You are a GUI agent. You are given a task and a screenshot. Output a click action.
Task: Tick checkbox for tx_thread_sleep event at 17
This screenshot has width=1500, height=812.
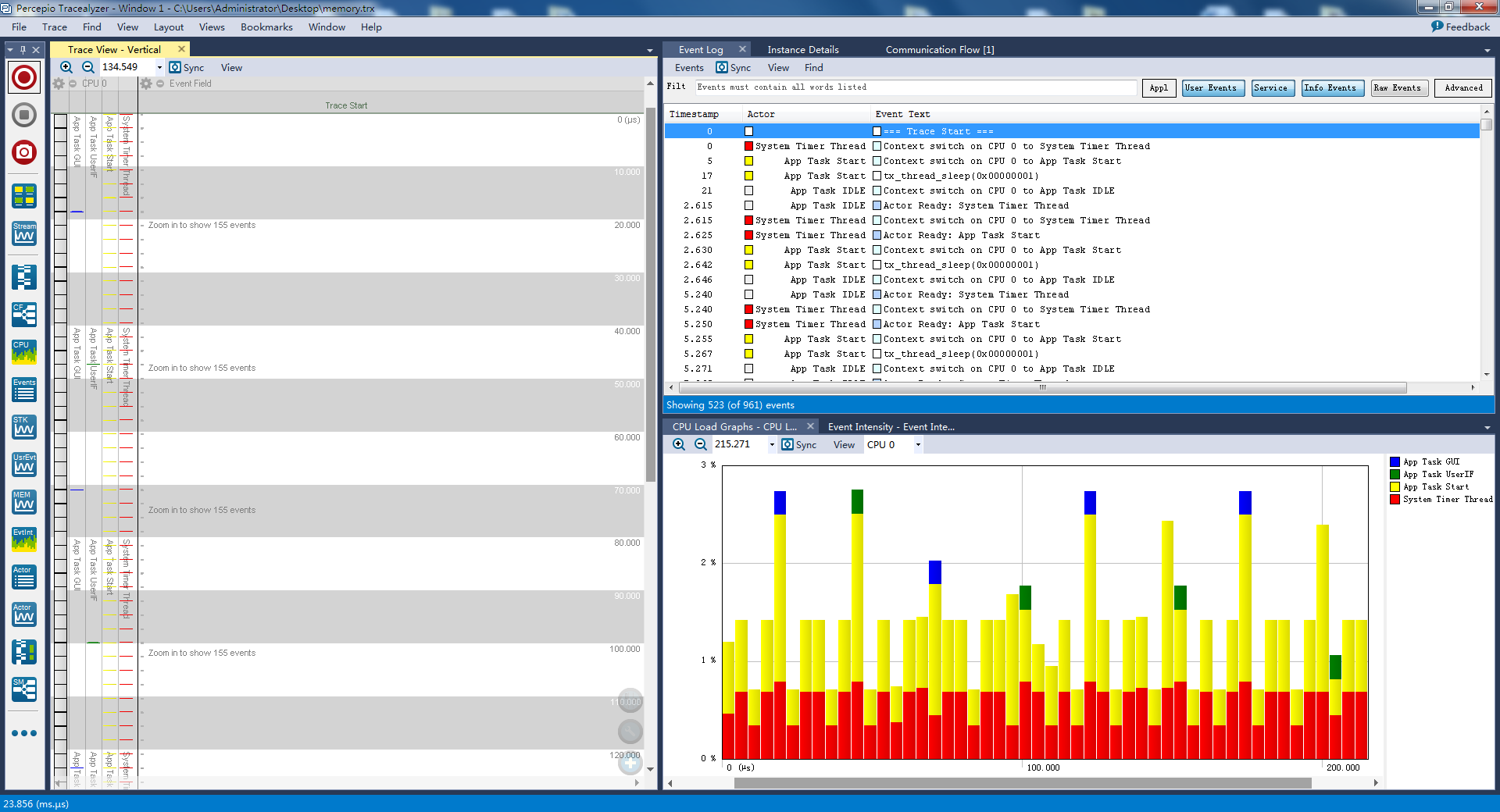[877, 176]
